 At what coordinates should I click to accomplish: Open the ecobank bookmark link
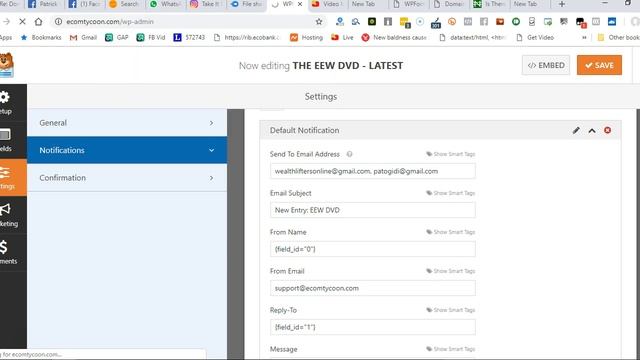coord(247,38)
